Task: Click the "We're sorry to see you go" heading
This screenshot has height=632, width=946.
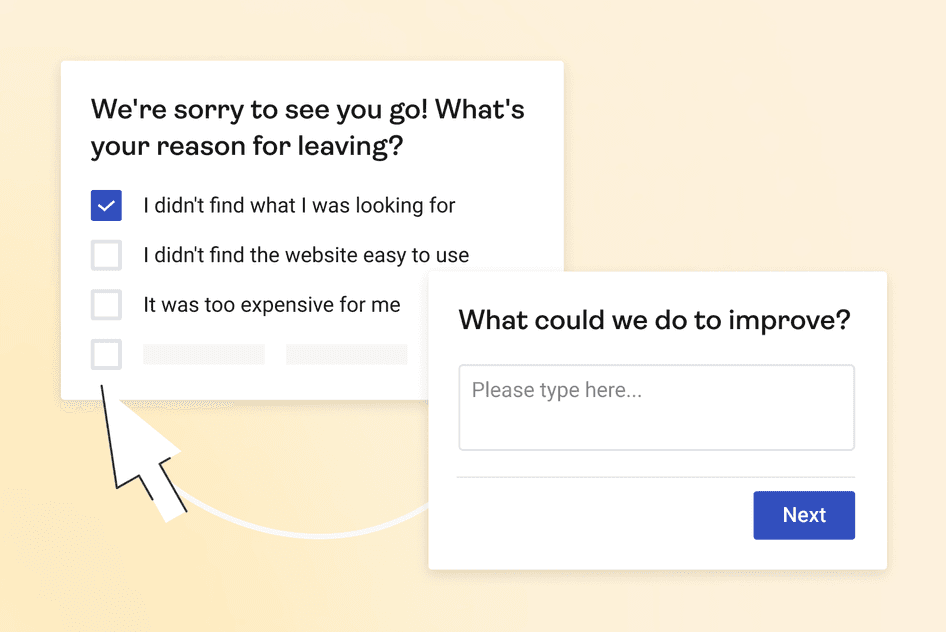Action: click(307, 127)
